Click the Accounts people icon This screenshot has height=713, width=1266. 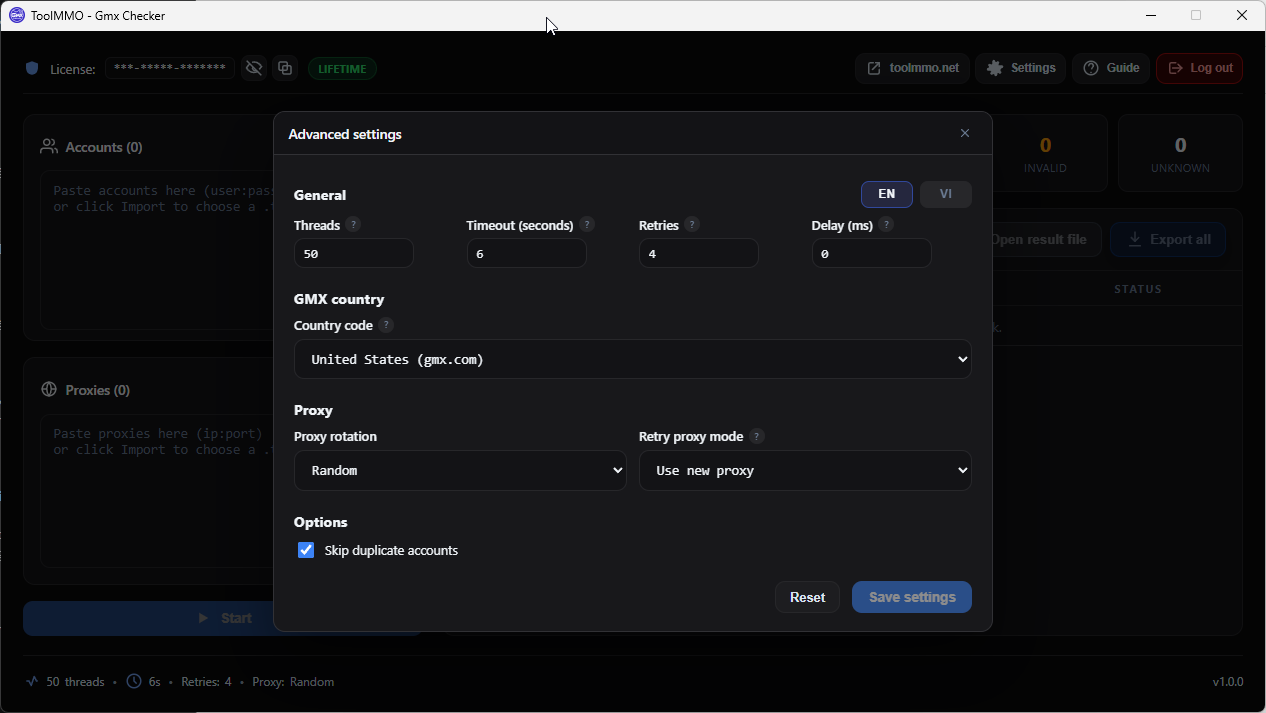click(48, 146)
